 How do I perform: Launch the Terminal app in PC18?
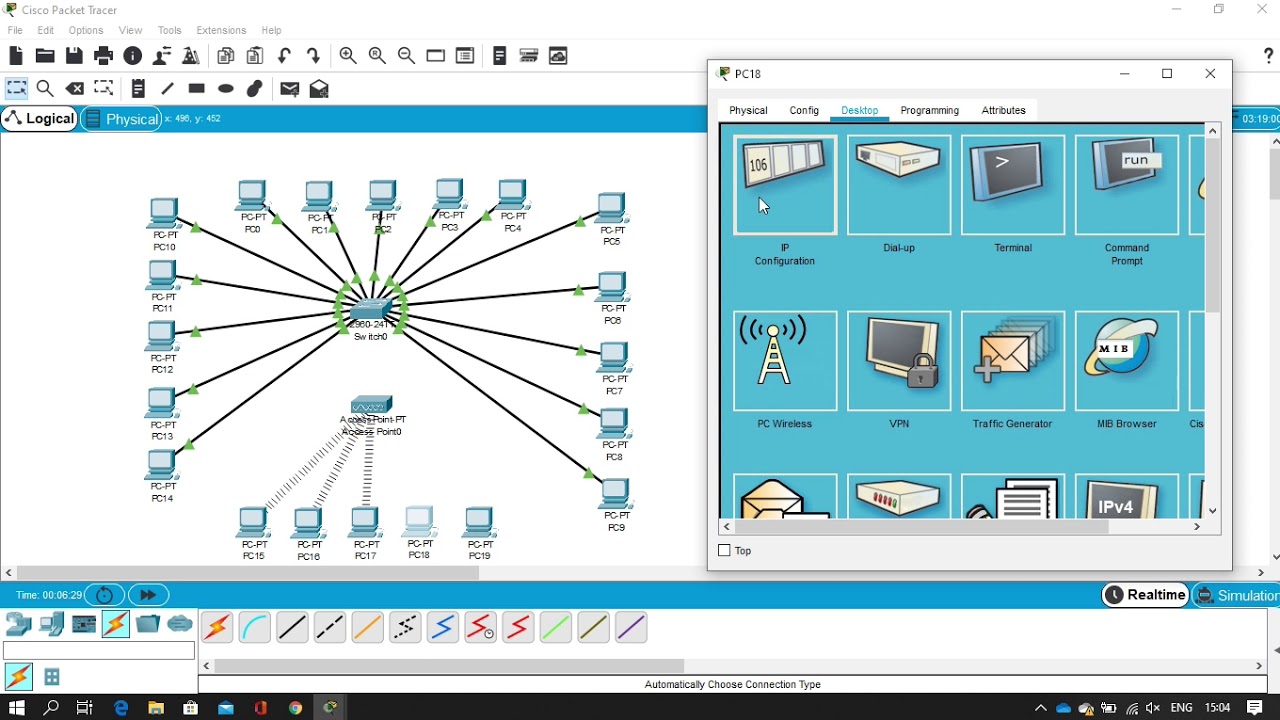pyautogui.click(x=1013, y=185)
